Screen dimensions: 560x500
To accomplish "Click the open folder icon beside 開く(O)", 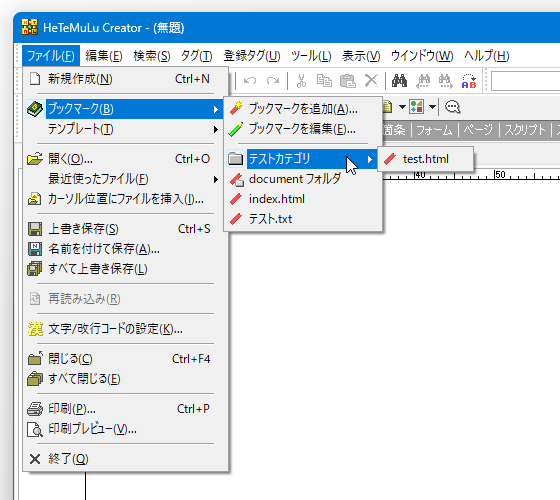I will click(x=35, y=159).
